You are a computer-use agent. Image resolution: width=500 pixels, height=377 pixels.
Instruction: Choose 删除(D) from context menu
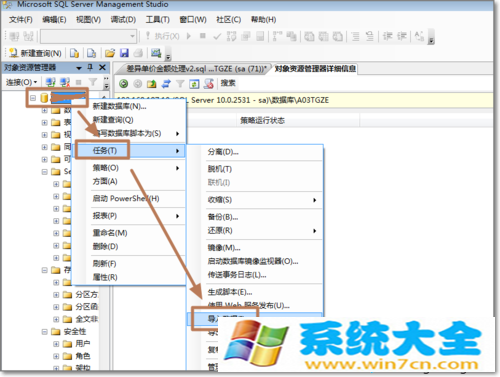(129, 246)
